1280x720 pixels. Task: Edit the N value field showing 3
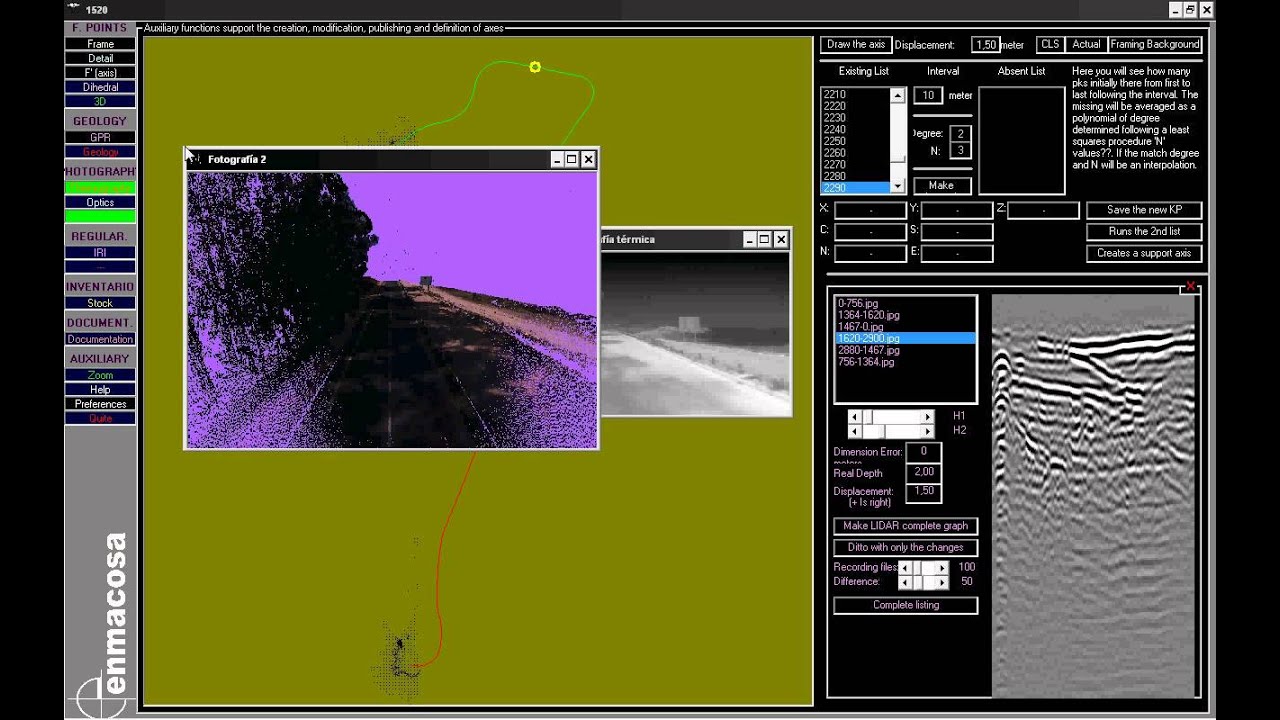tap(960, 151)
